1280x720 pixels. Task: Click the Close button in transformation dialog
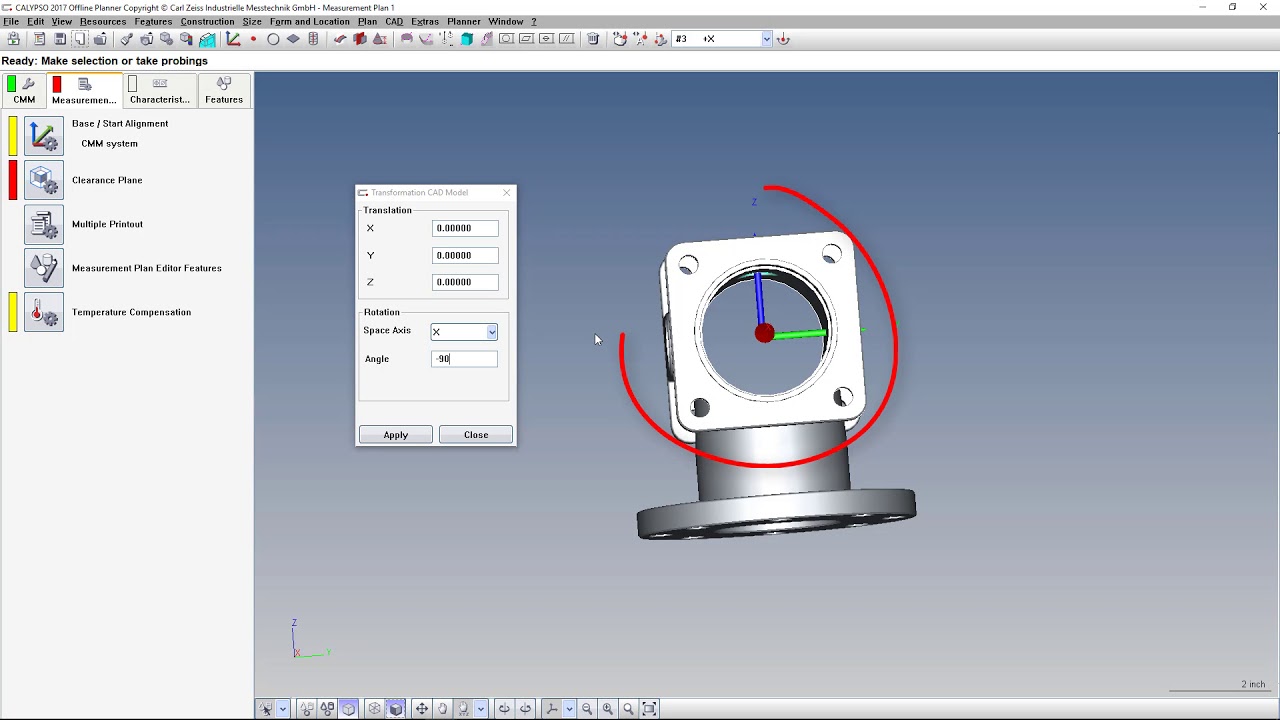(x=476, y=435)
